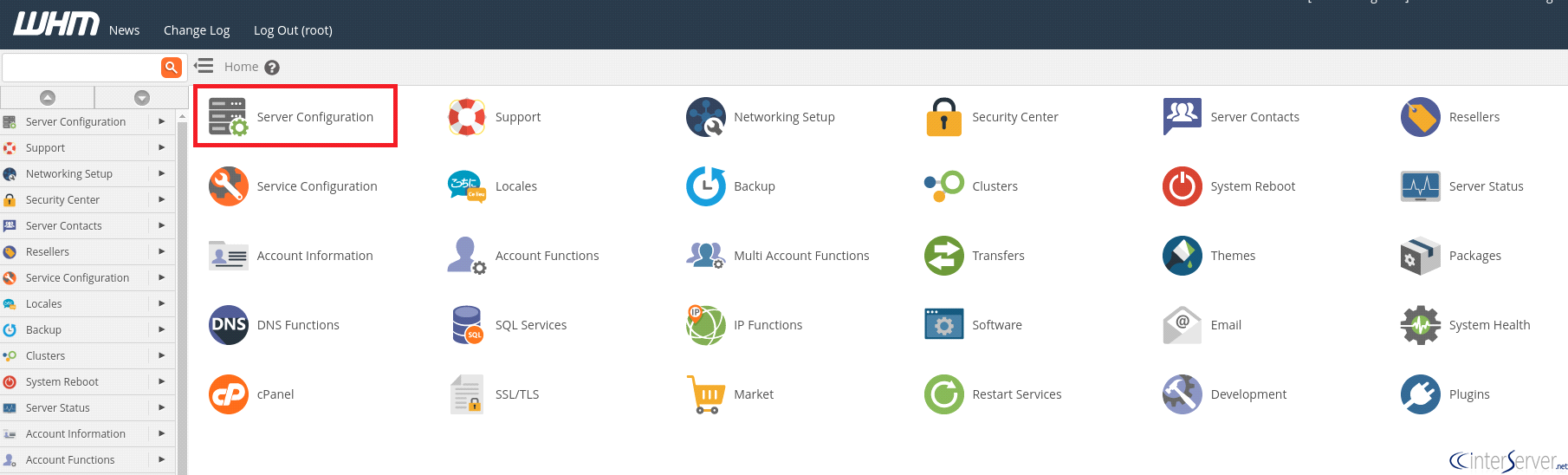This screenshot has width=1568, height=475.
Task: Open the Networking Setup icon
Action: tap(706, 117)
